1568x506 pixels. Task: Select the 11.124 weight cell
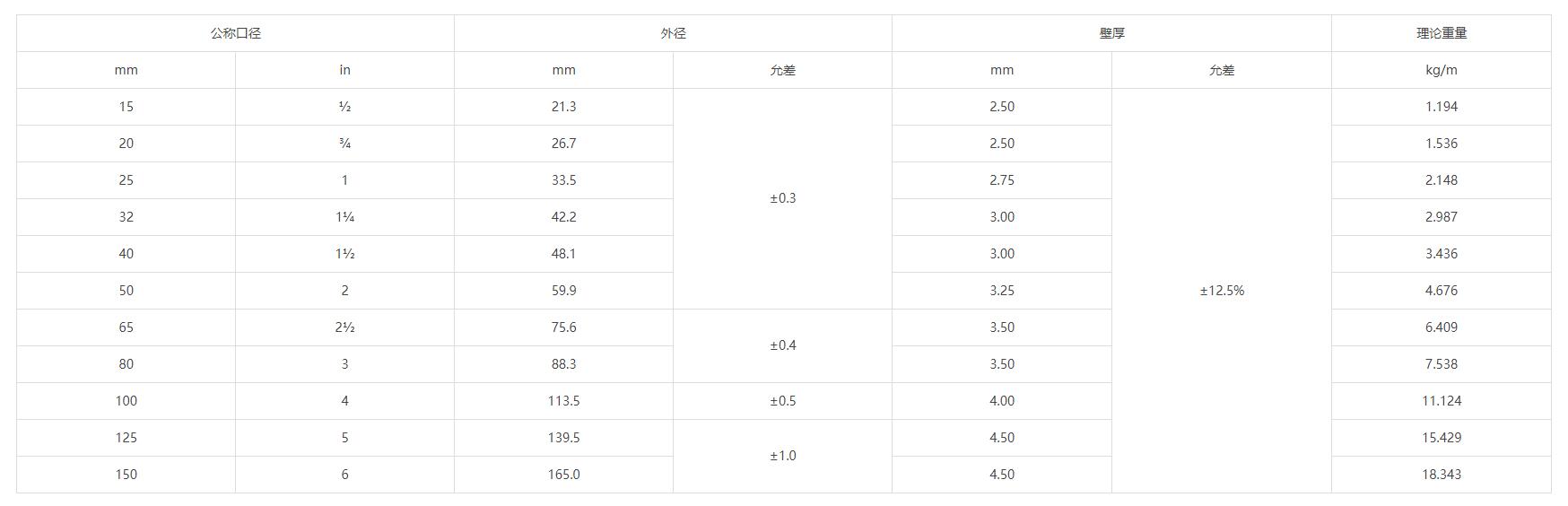point(1441,401)
